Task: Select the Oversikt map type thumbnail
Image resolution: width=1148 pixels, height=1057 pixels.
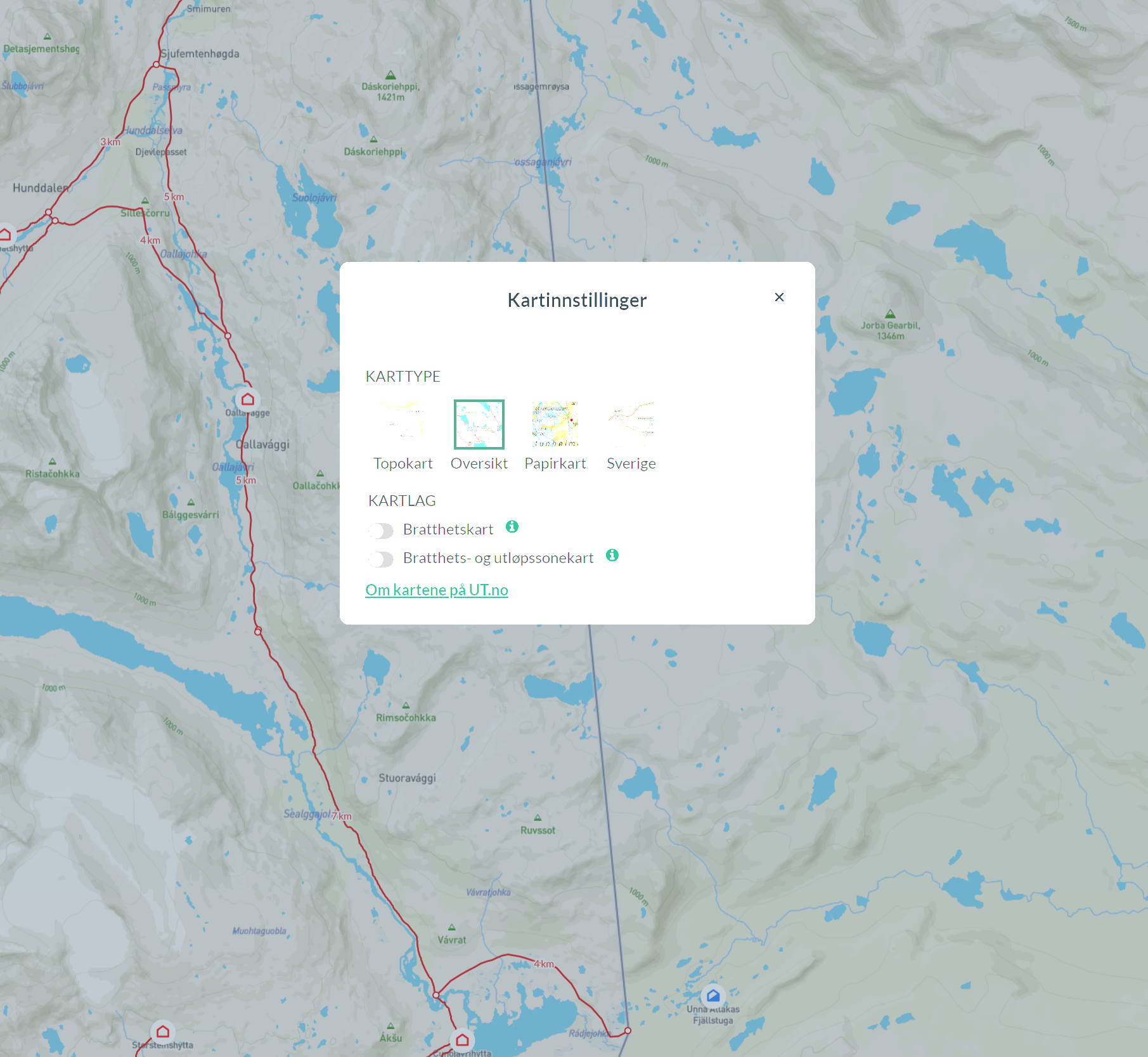Action: [479, 424]
